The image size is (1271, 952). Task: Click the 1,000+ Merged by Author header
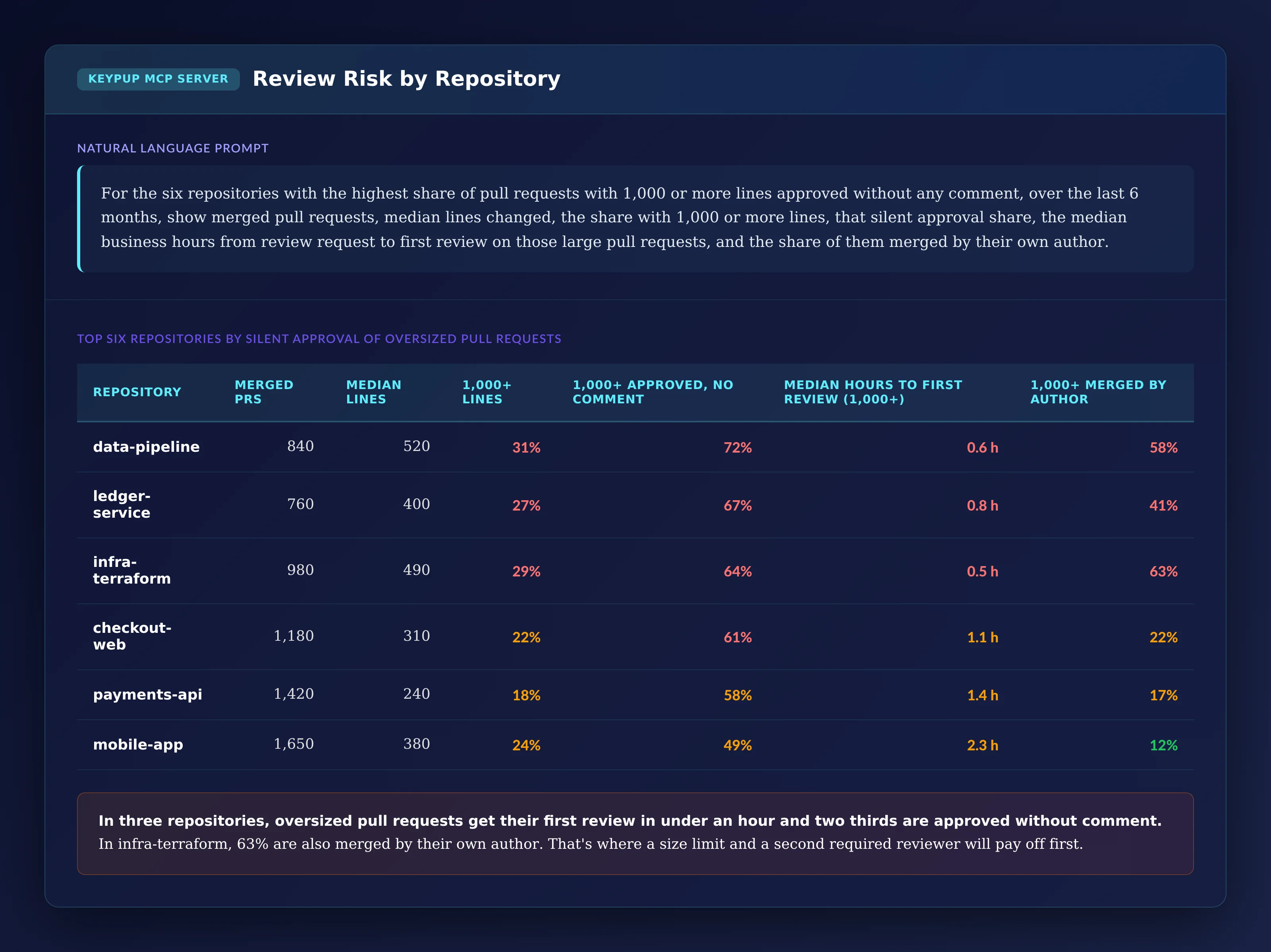(x=1098, y=392)
